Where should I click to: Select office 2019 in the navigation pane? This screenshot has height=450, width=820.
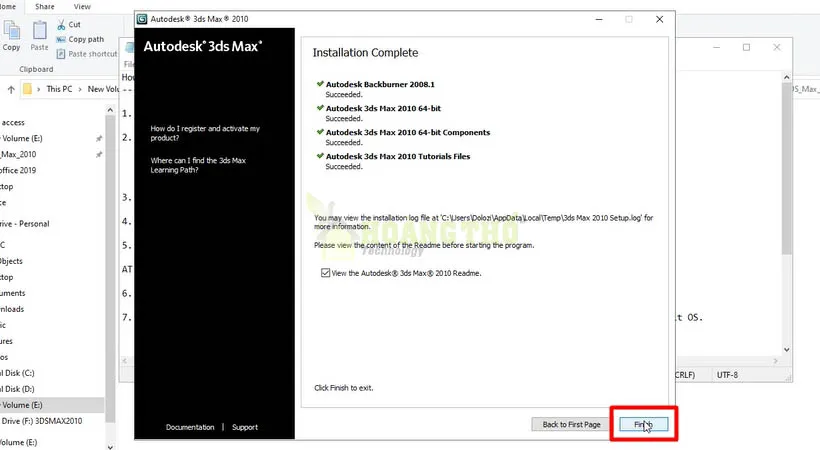(x=18, y=170)
